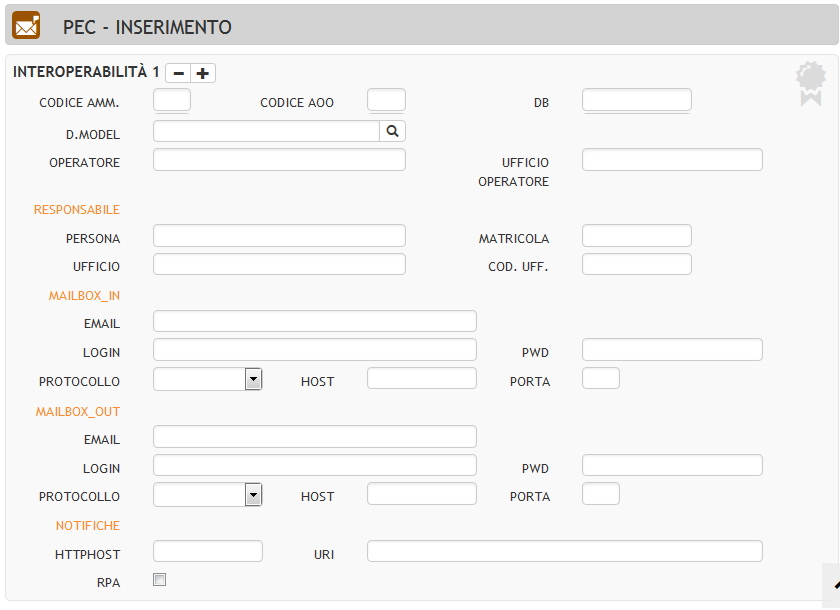Focus the Codice AOO field

[x=386, y=100]
